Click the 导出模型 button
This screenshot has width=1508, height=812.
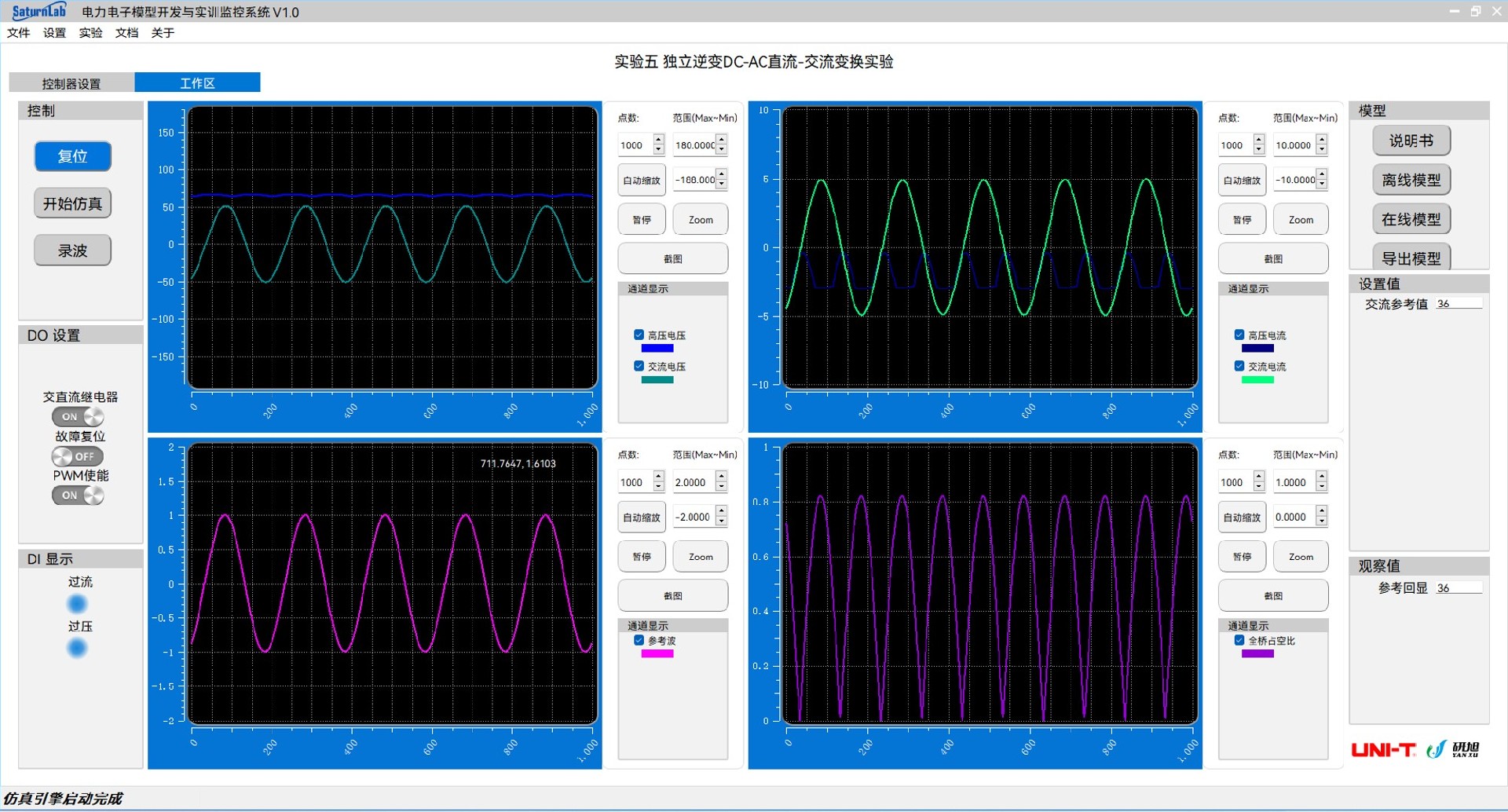1411,258
